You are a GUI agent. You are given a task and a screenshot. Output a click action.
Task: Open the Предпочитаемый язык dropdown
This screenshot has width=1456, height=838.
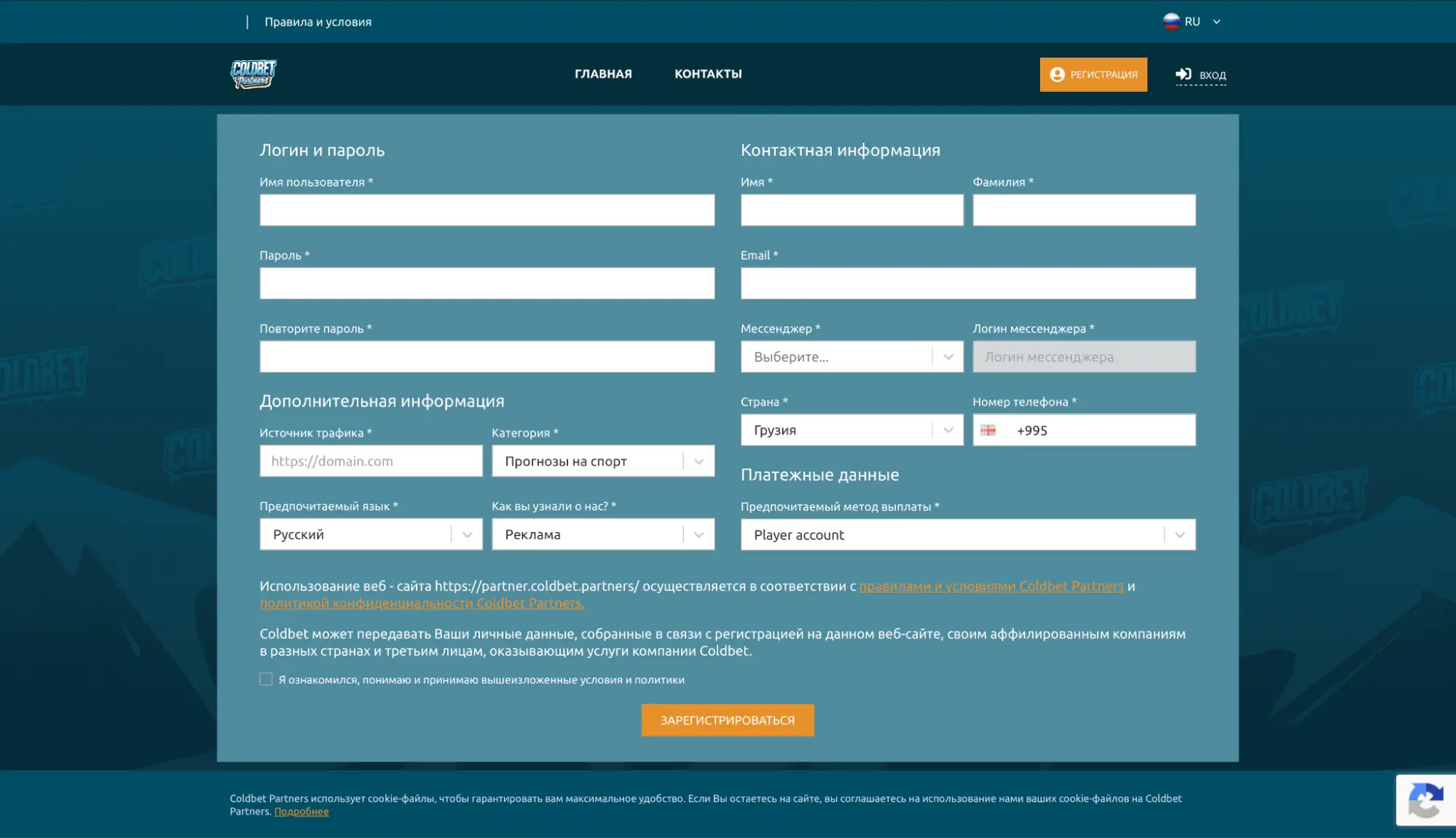[x=371, y=534]
